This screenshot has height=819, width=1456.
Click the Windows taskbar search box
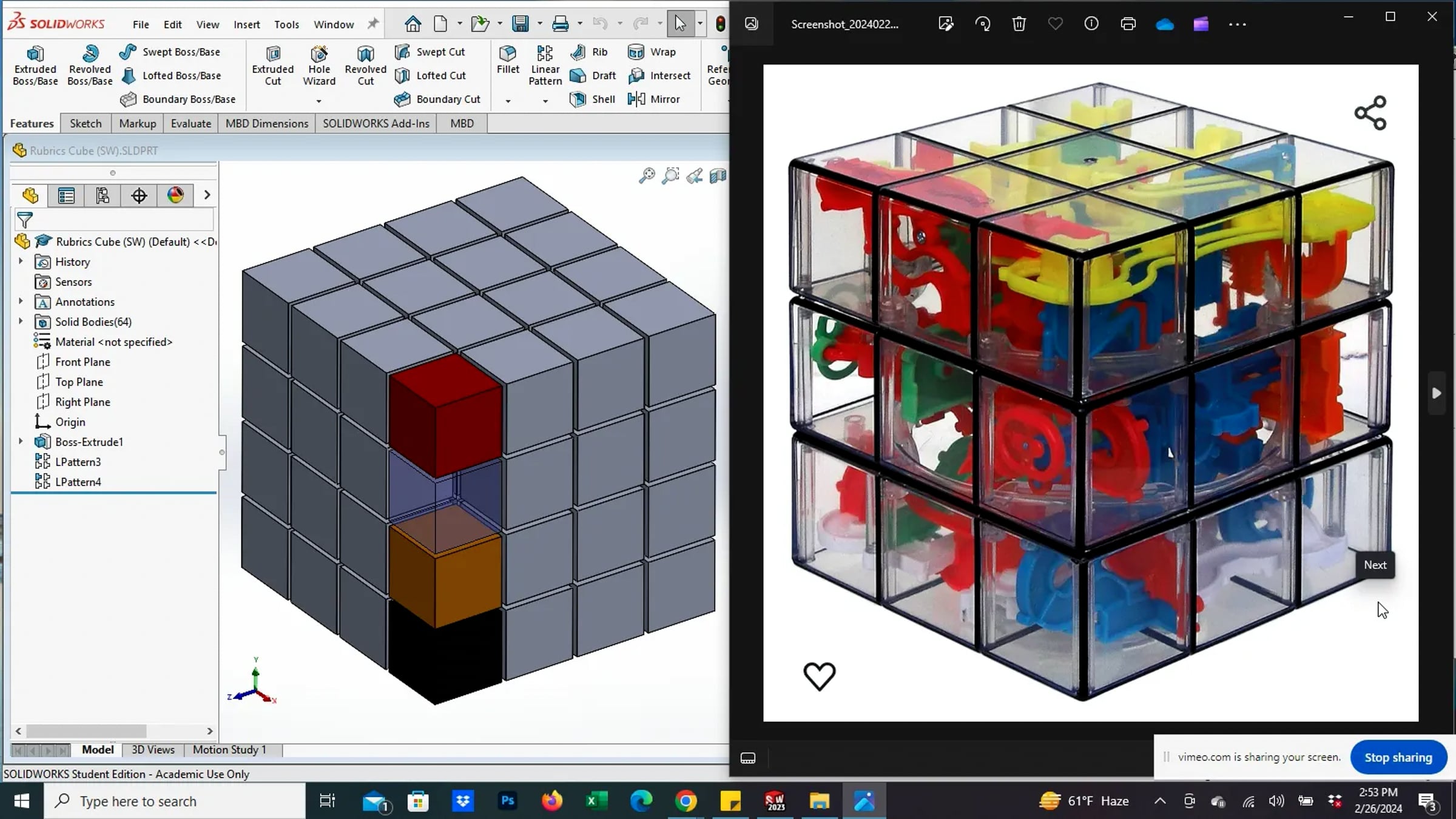tap(175, 801)
